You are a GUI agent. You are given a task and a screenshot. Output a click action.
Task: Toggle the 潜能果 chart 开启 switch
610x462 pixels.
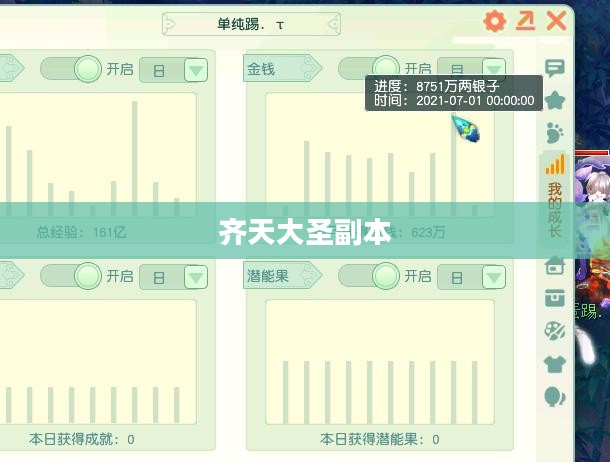click(369, 276)
